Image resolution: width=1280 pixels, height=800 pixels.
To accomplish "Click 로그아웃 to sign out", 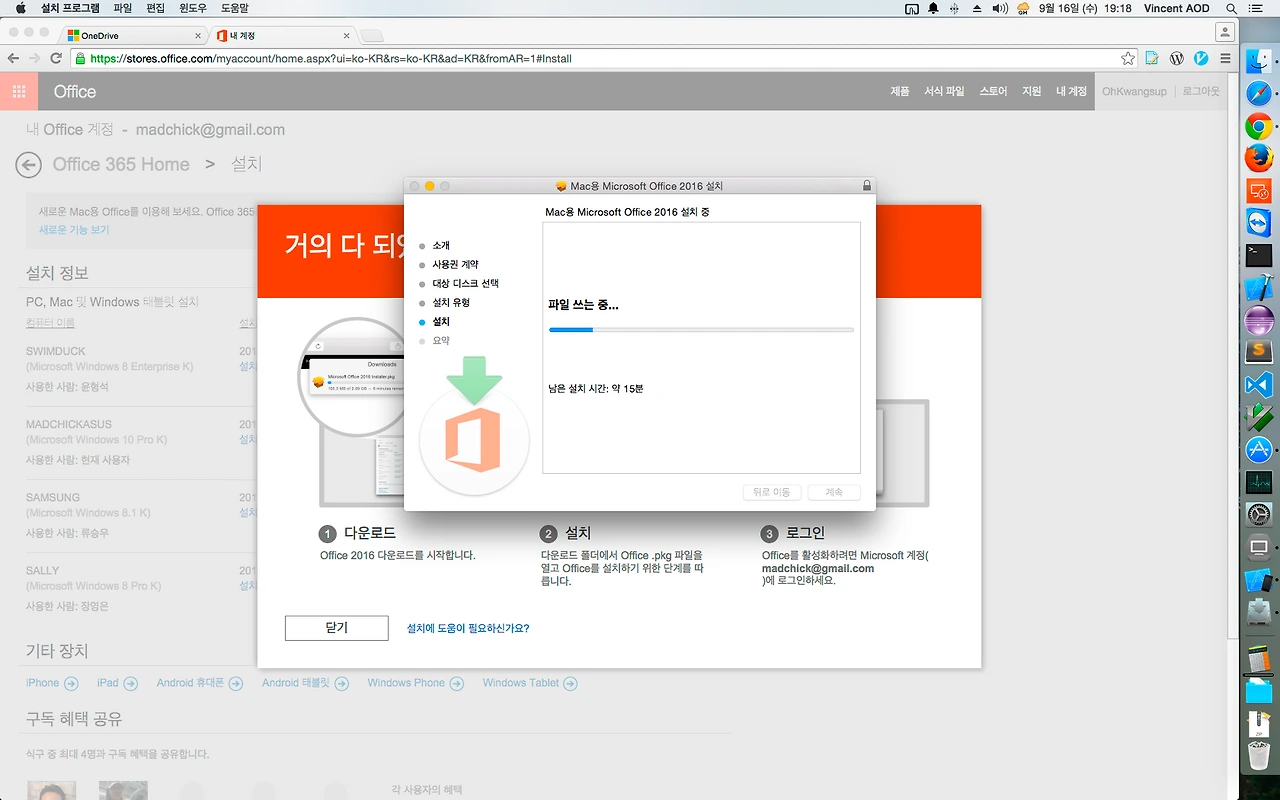I will click(1201, 91).
